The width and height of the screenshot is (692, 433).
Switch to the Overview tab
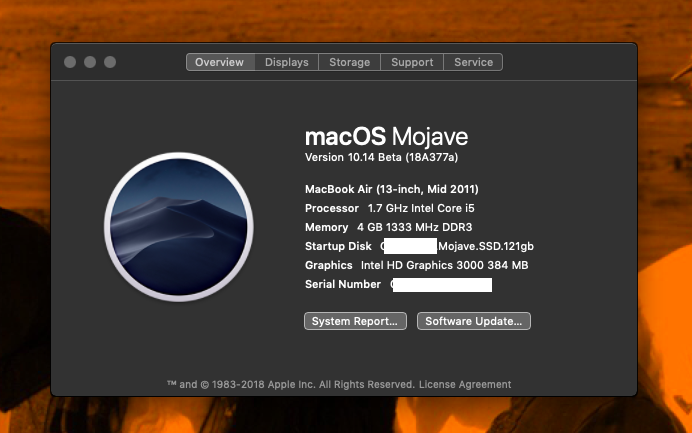(220, 62)
